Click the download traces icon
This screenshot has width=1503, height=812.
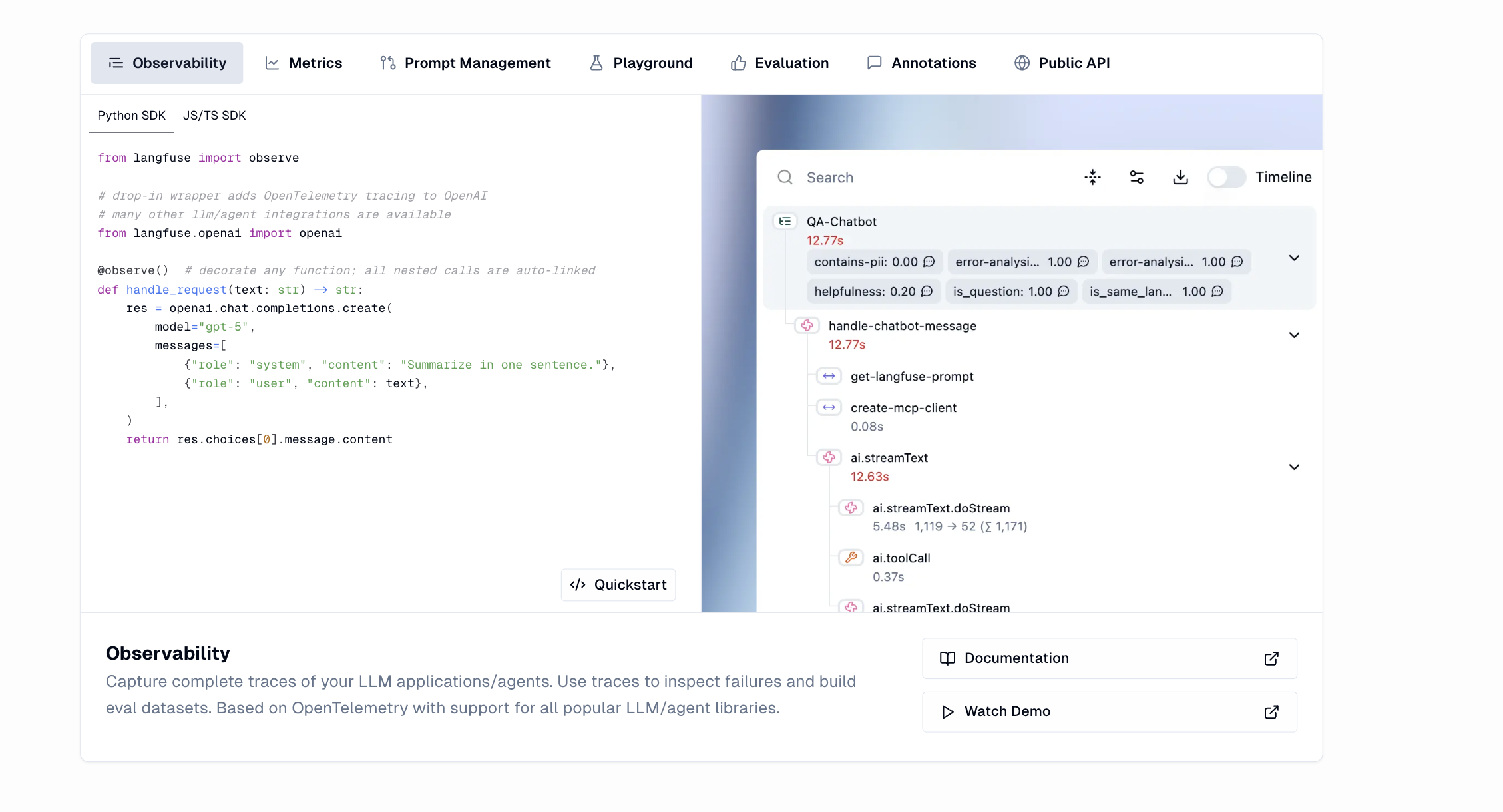click(x=1180, y=177)
